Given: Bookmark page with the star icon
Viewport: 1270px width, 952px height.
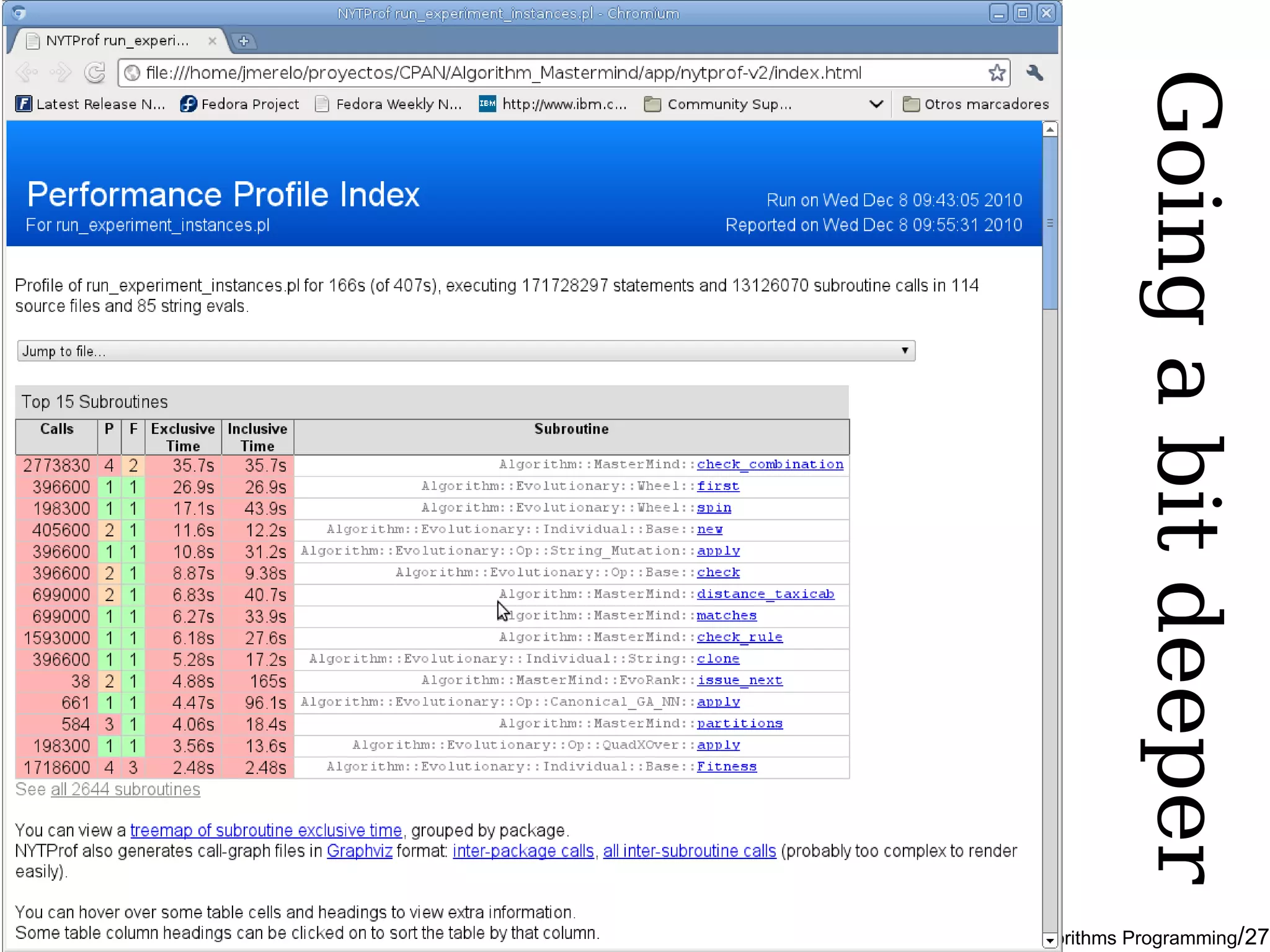Looking at the screenshot, I should 997,73.
